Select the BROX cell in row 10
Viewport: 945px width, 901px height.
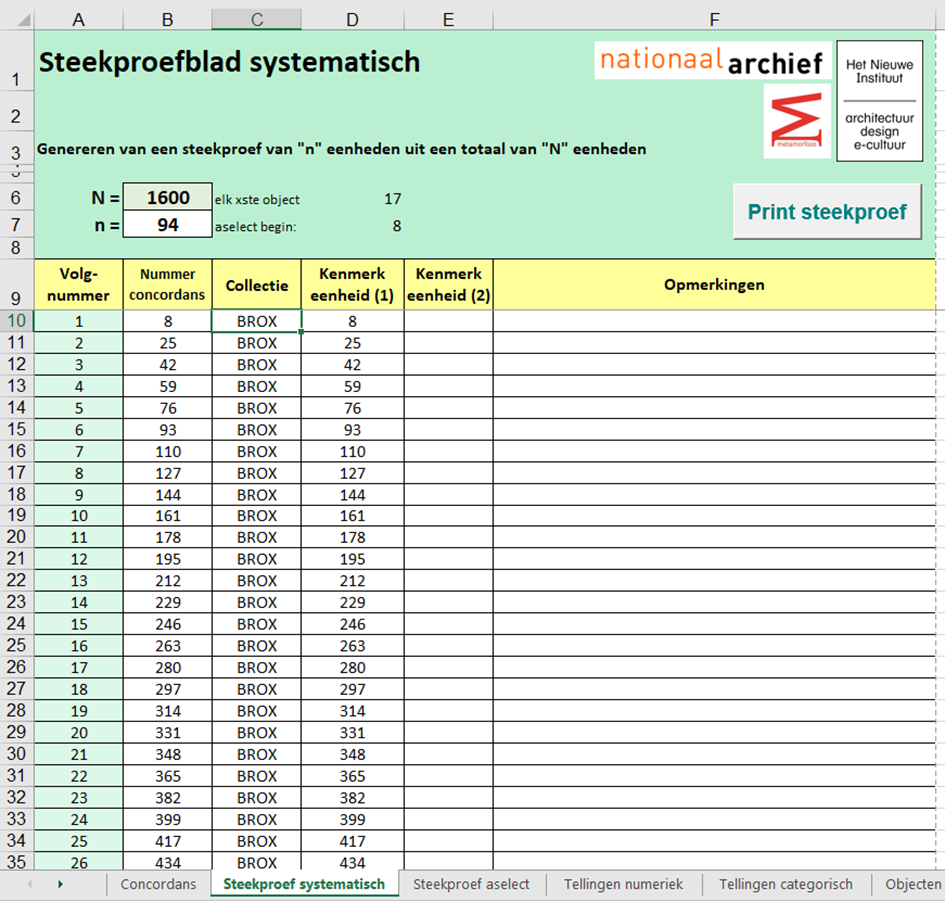tap(257, 321)
